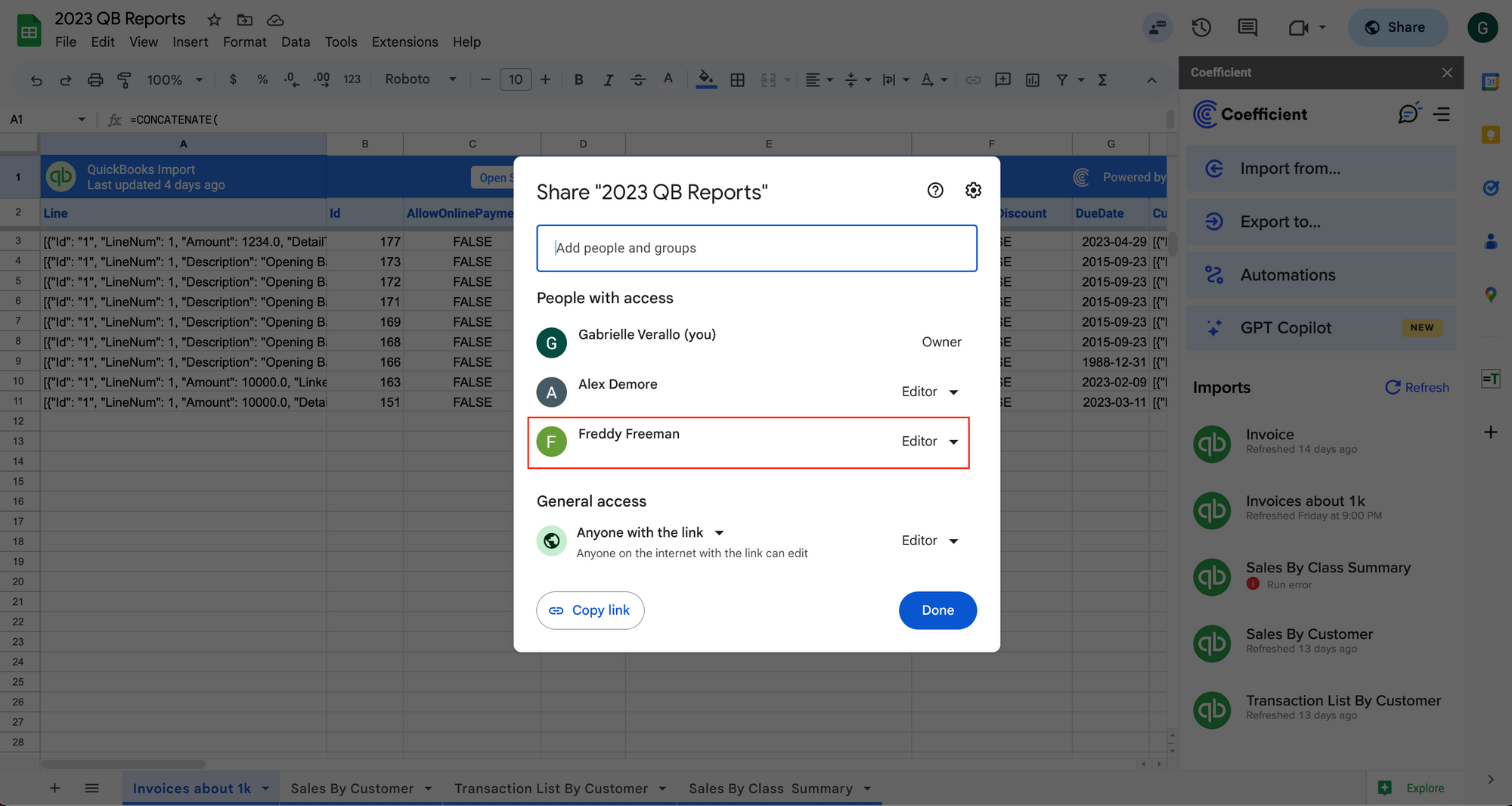Click Export to... in Coefficient
Viewport: 1512px width, 806px height.
pyautogui.click(x=1321, y=222)
